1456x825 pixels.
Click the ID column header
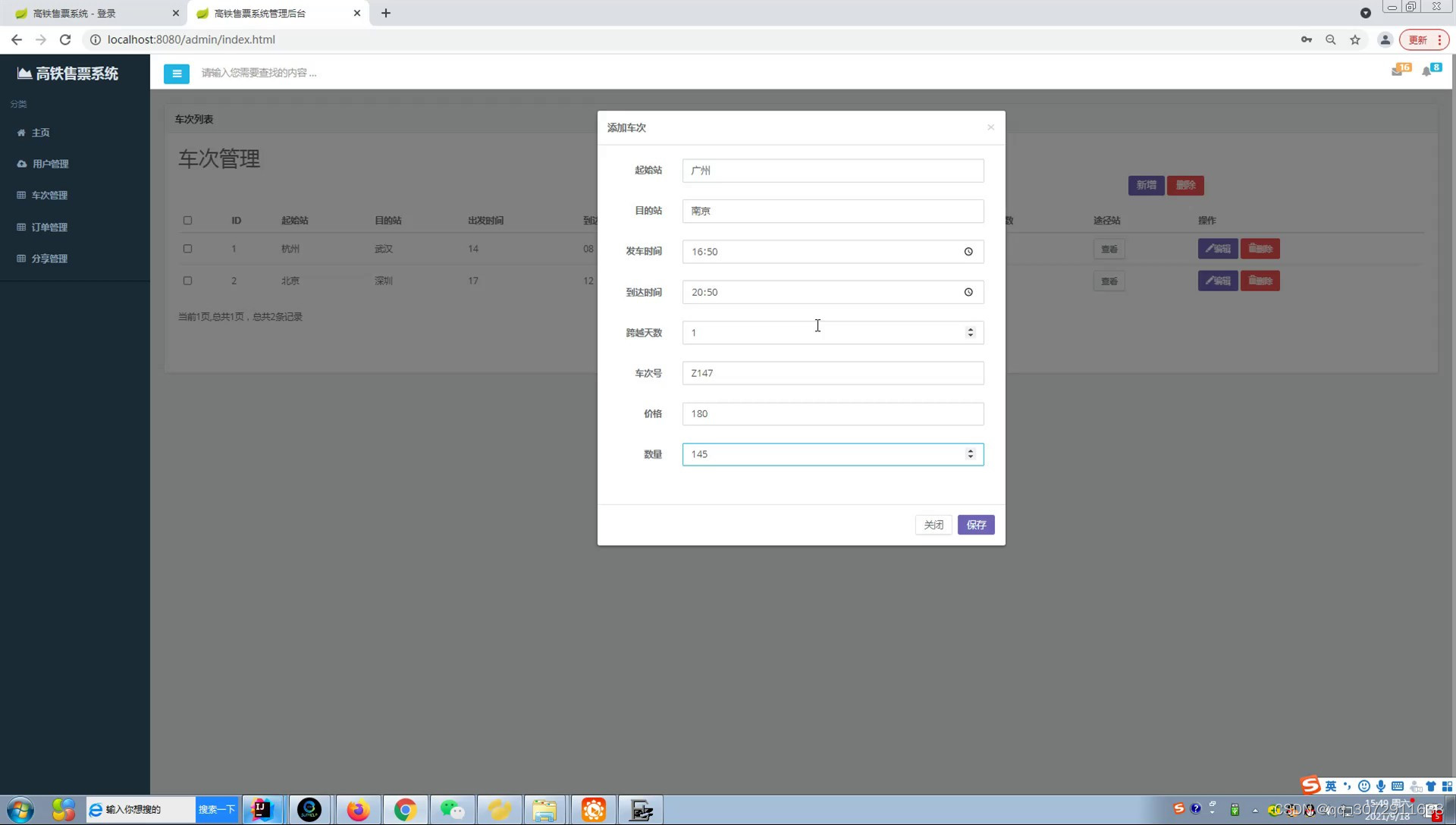pos(237,221)
